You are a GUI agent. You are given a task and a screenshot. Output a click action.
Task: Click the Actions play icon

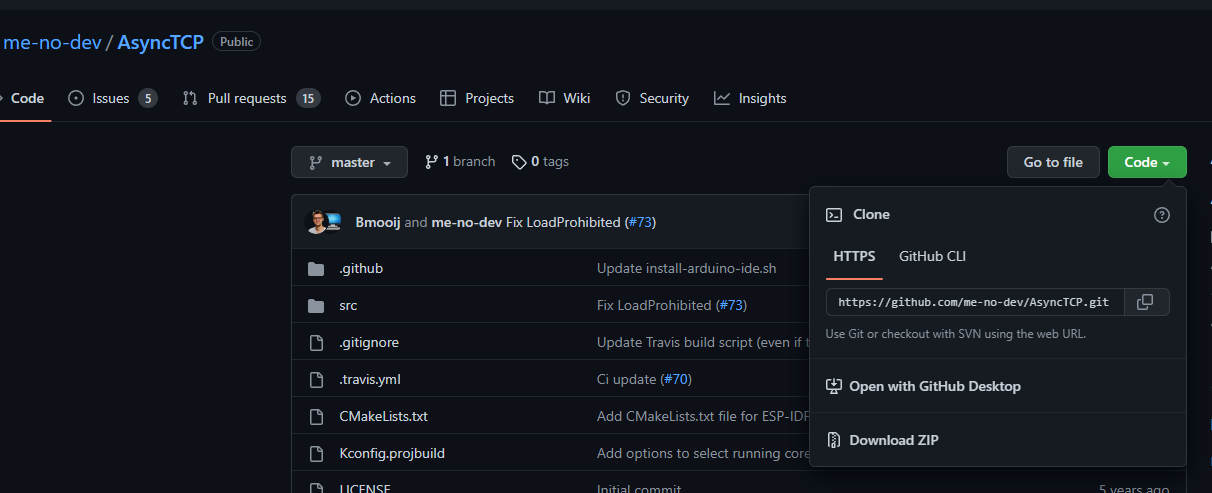point(353,98)
